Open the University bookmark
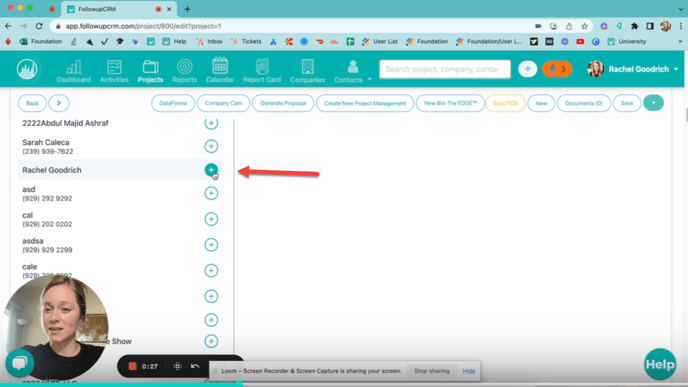688x387 pixels. click(x=627, y=41)
